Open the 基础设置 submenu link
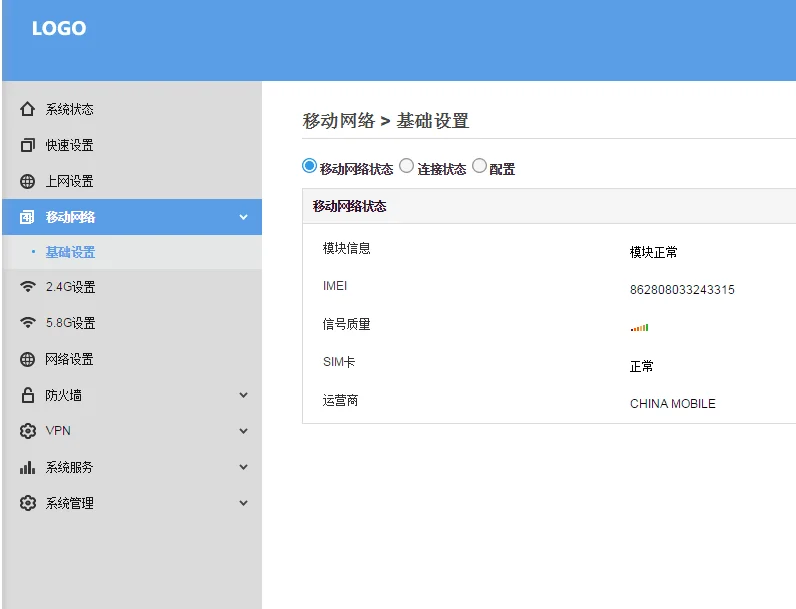Screen dimensions: 796x609 pyautogui.click(x=70, y=252)
